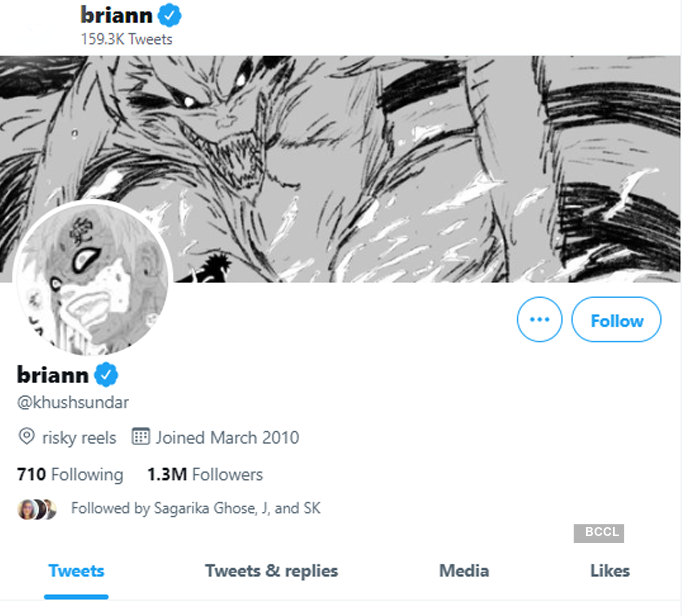Open the 710 Following list
The height and width of the screenshot is (616, 697).
pos(70,475)
